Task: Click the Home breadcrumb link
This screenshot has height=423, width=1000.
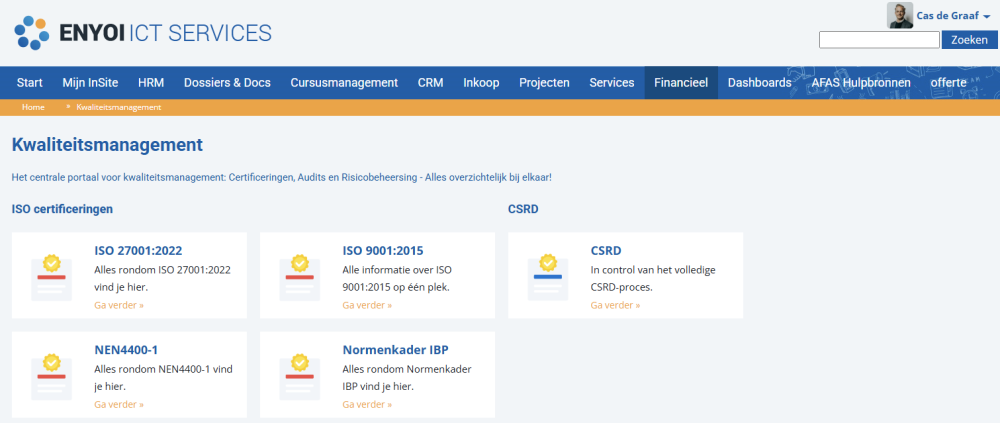Action: tap(33, 107)
